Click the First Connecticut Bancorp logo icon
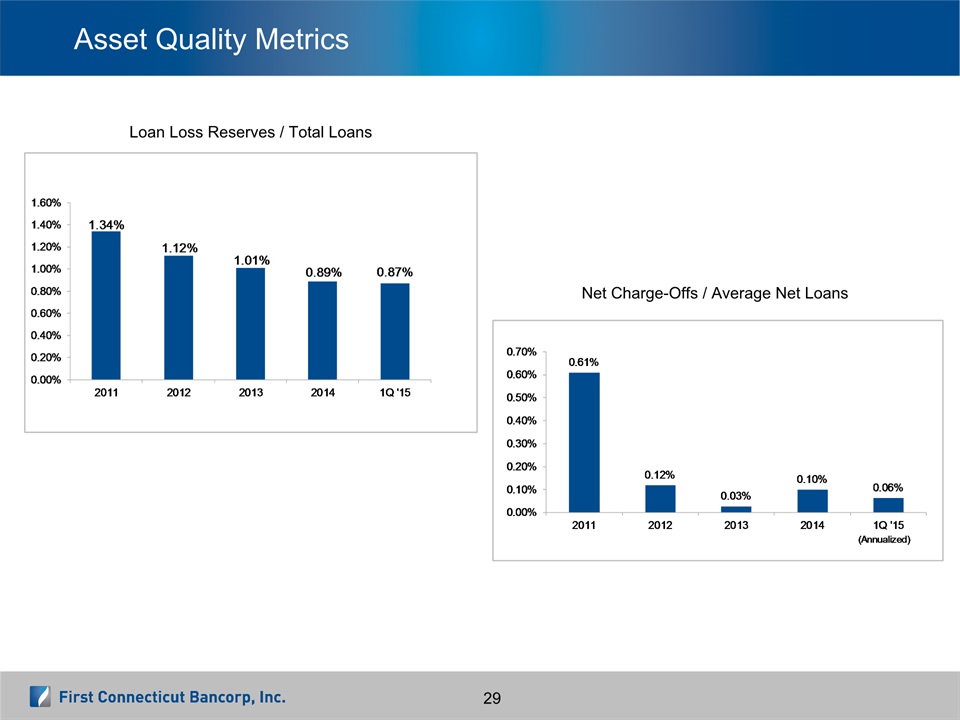The width and height of the screenshot is (960, 720). [x=40, y=697]
